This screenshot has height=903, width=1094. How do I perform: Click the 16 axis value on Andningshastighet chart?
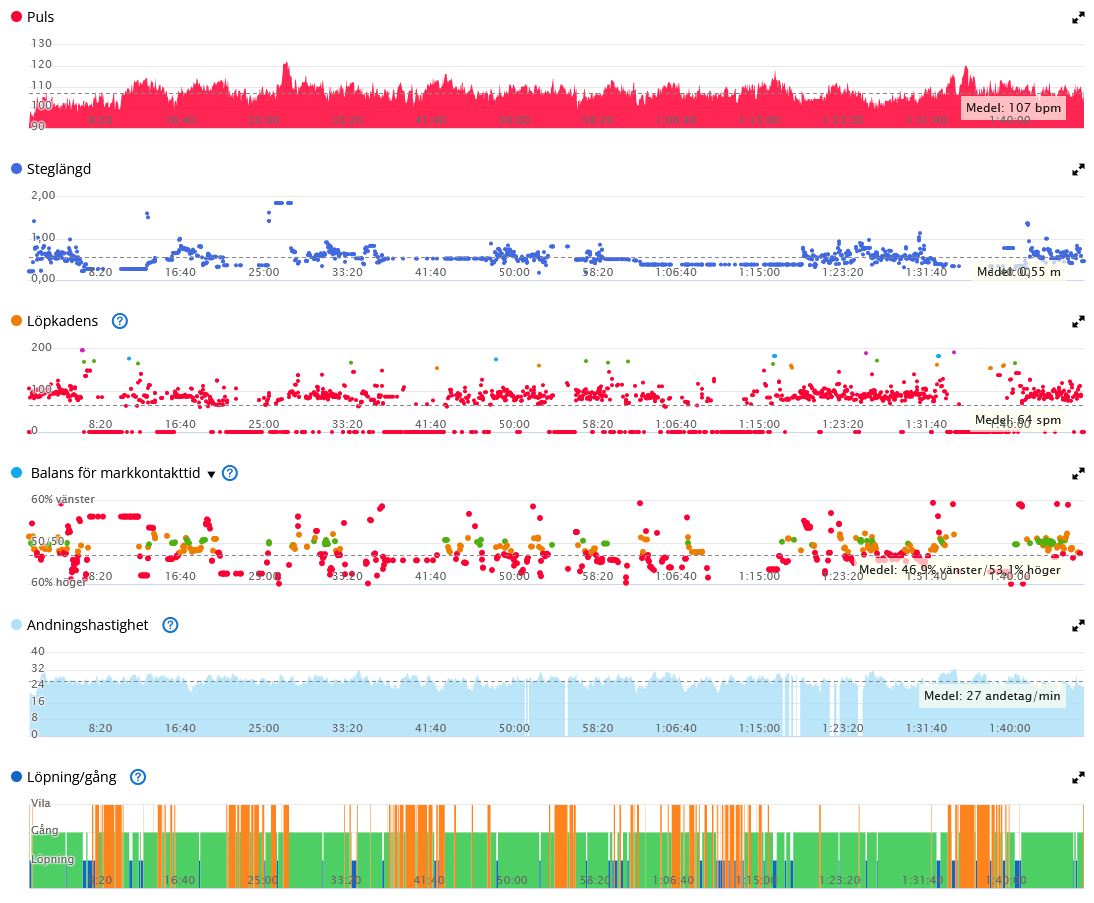(x=38, y=701)
